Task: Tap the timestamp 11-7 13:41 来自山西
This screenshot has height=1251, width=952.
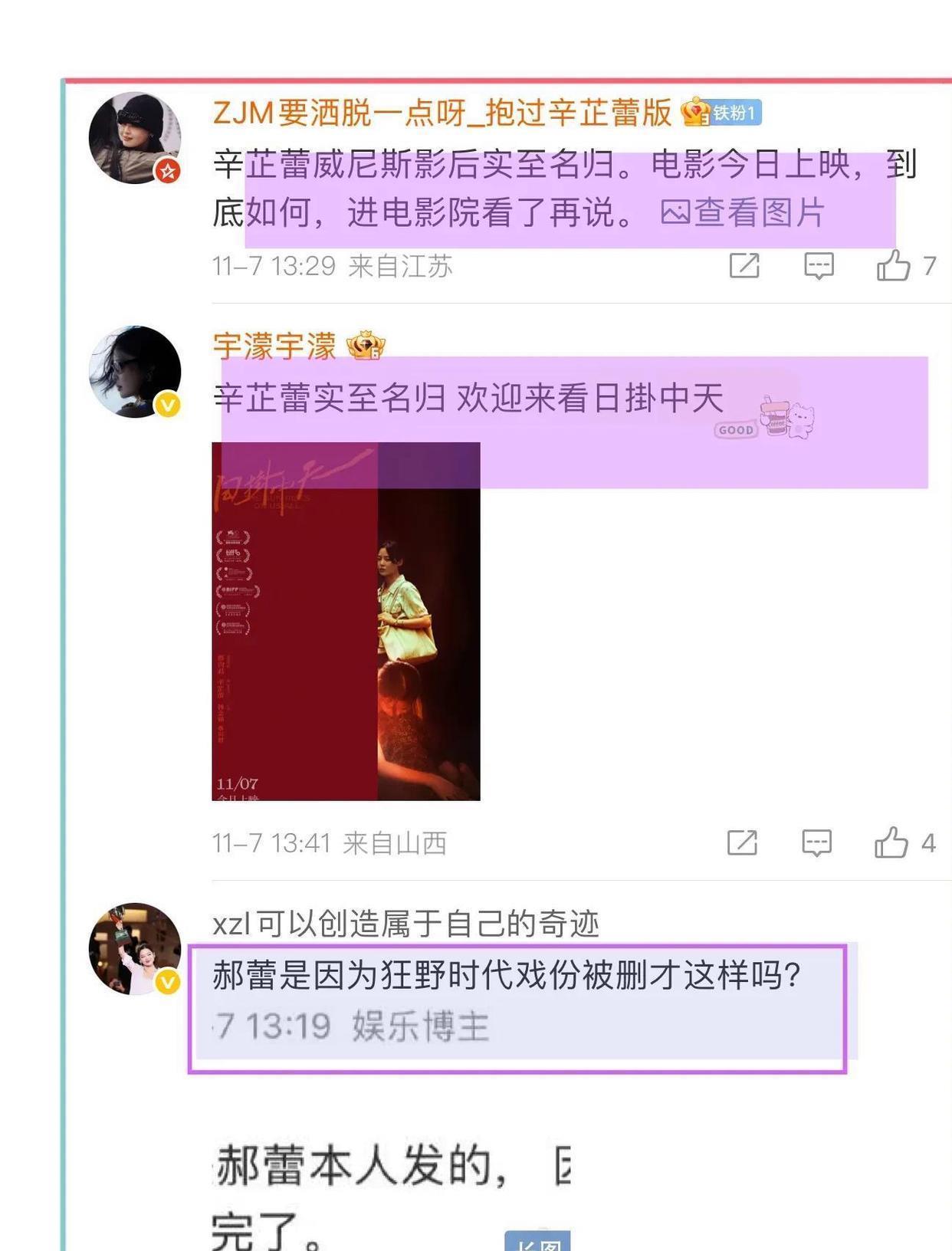Action: pyautogui.click(x=330, y=843)
